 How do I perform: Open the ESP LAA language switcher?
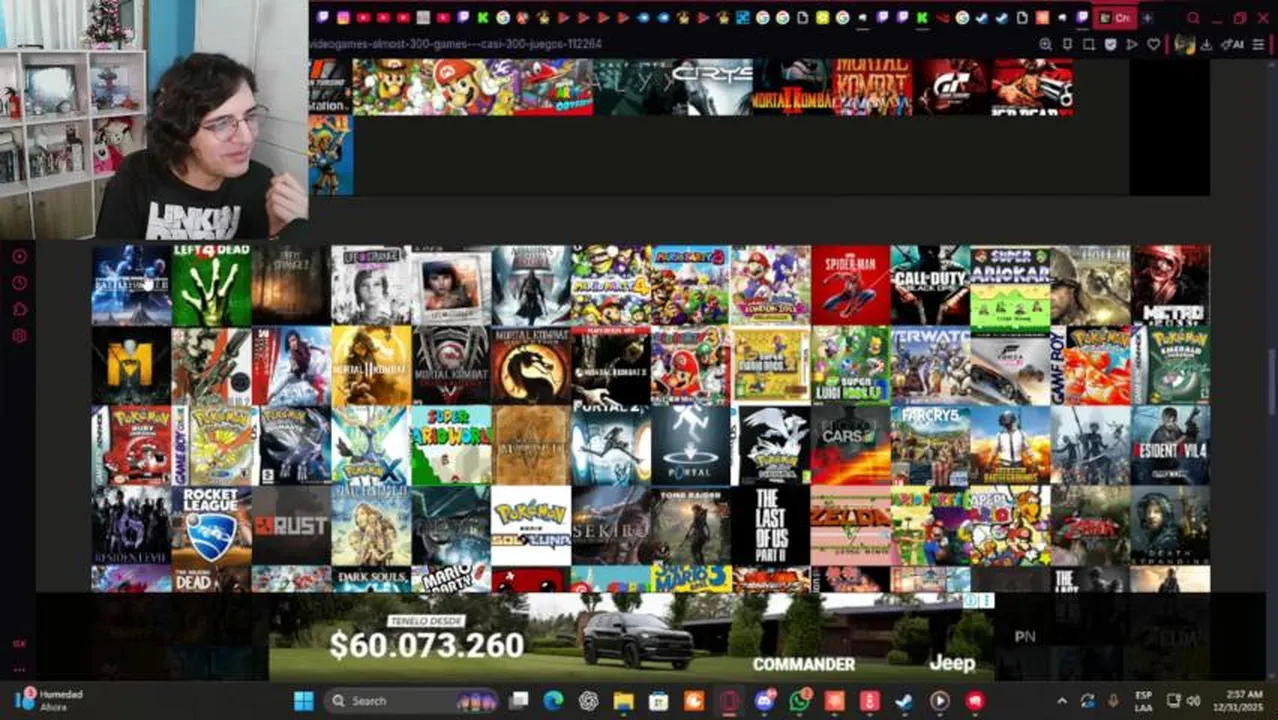point(1144,701)
